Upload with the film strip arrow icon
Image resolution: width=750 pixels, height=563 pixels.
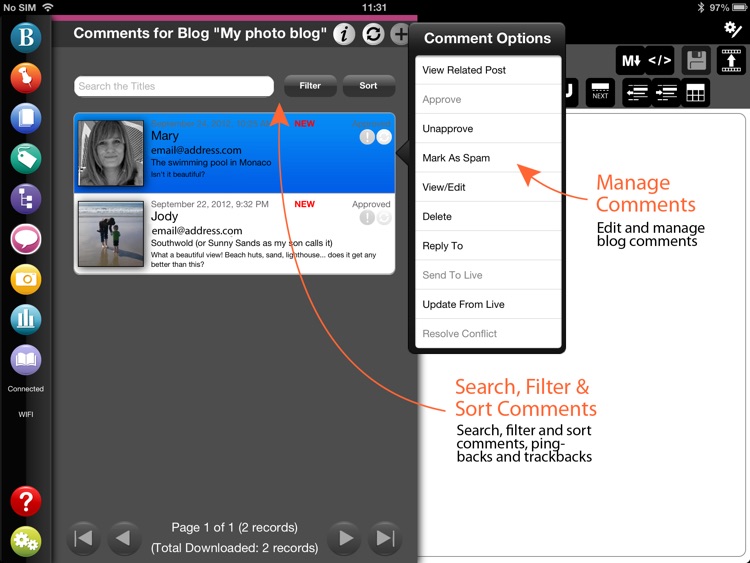pyautogui.click(x=731, y=61)
